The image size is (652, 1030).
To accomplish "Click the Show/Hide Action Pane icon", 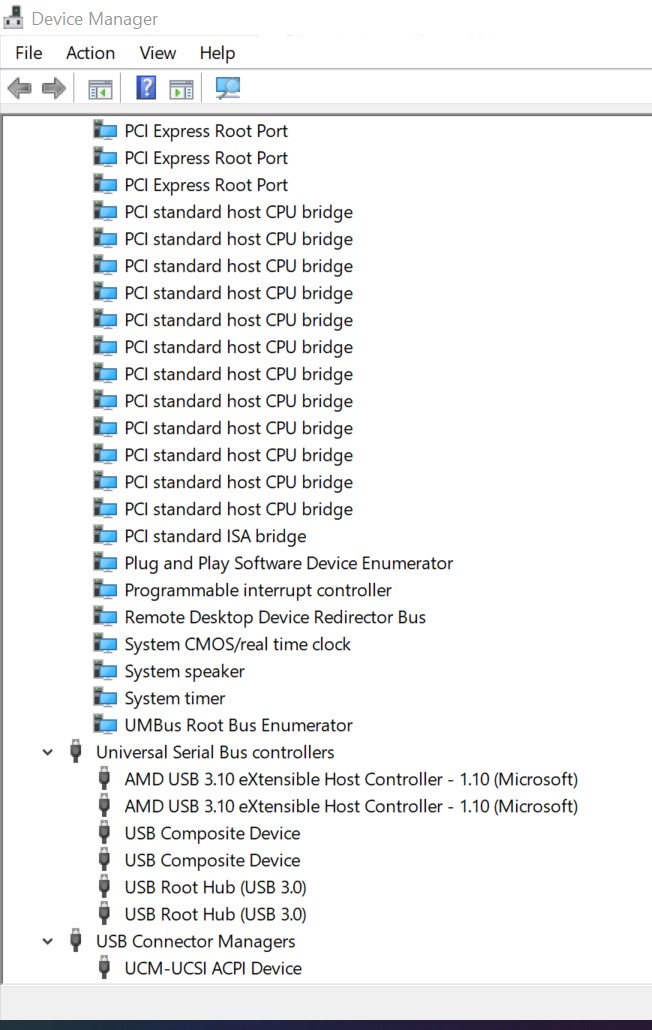I will pyautogui.click(x=181, y=89).
